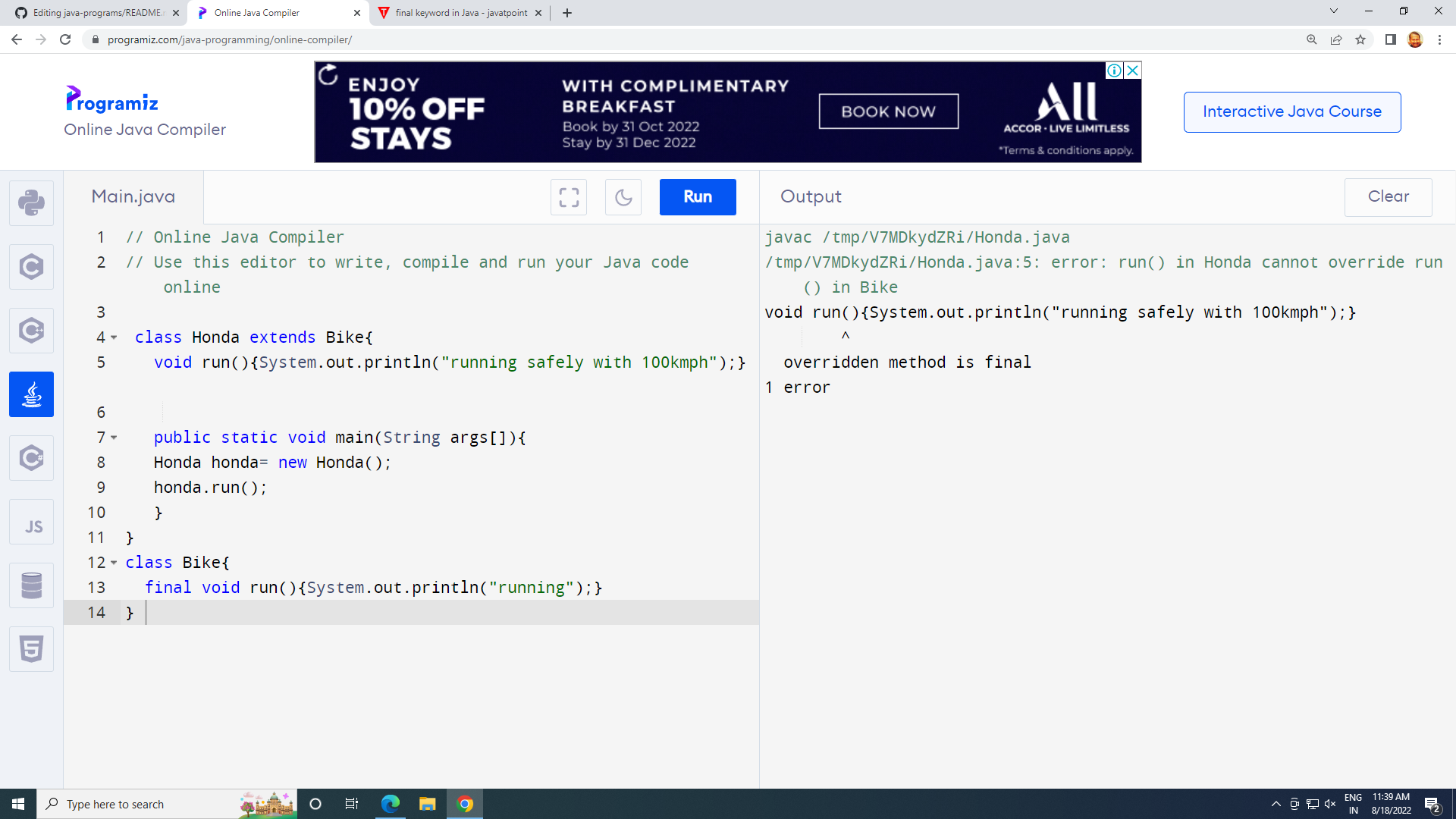Collapse the Bike class at line 12
The height and width of the screenshot is (819, 1456).
point(113,563)
